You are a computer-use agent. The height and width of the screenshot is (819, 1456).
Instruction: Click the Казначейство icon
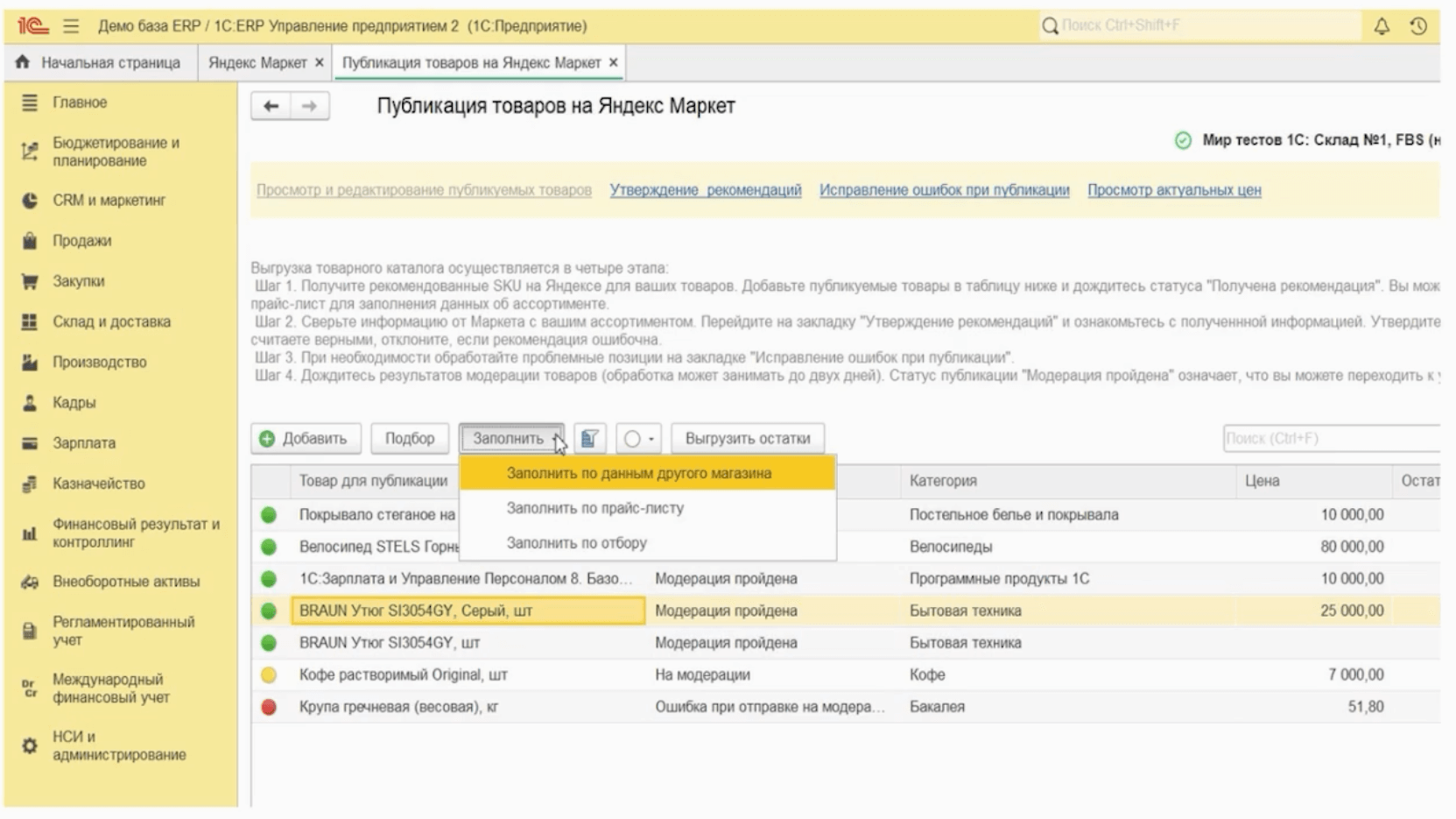[30, 484]
